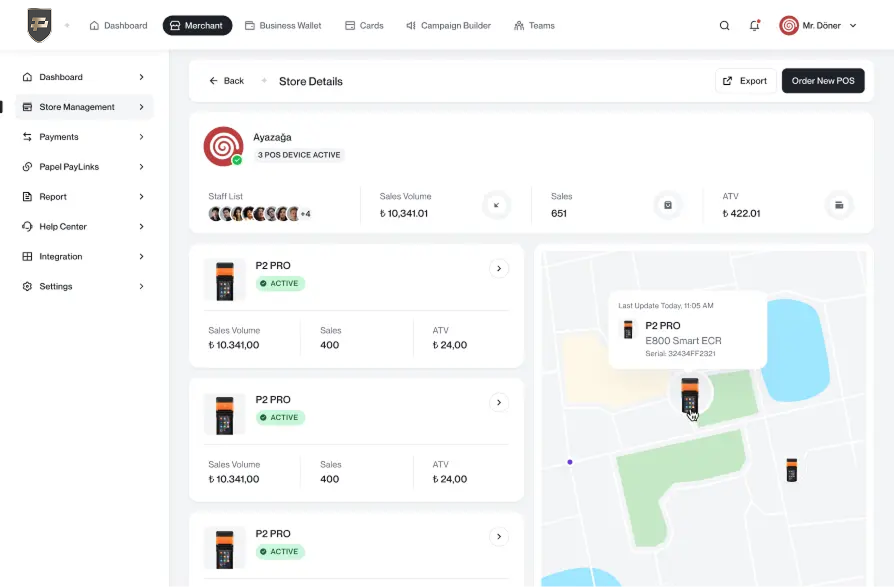Click the Export button
Viewport: 894px width, 587px height.
click(x=745, y=81)
